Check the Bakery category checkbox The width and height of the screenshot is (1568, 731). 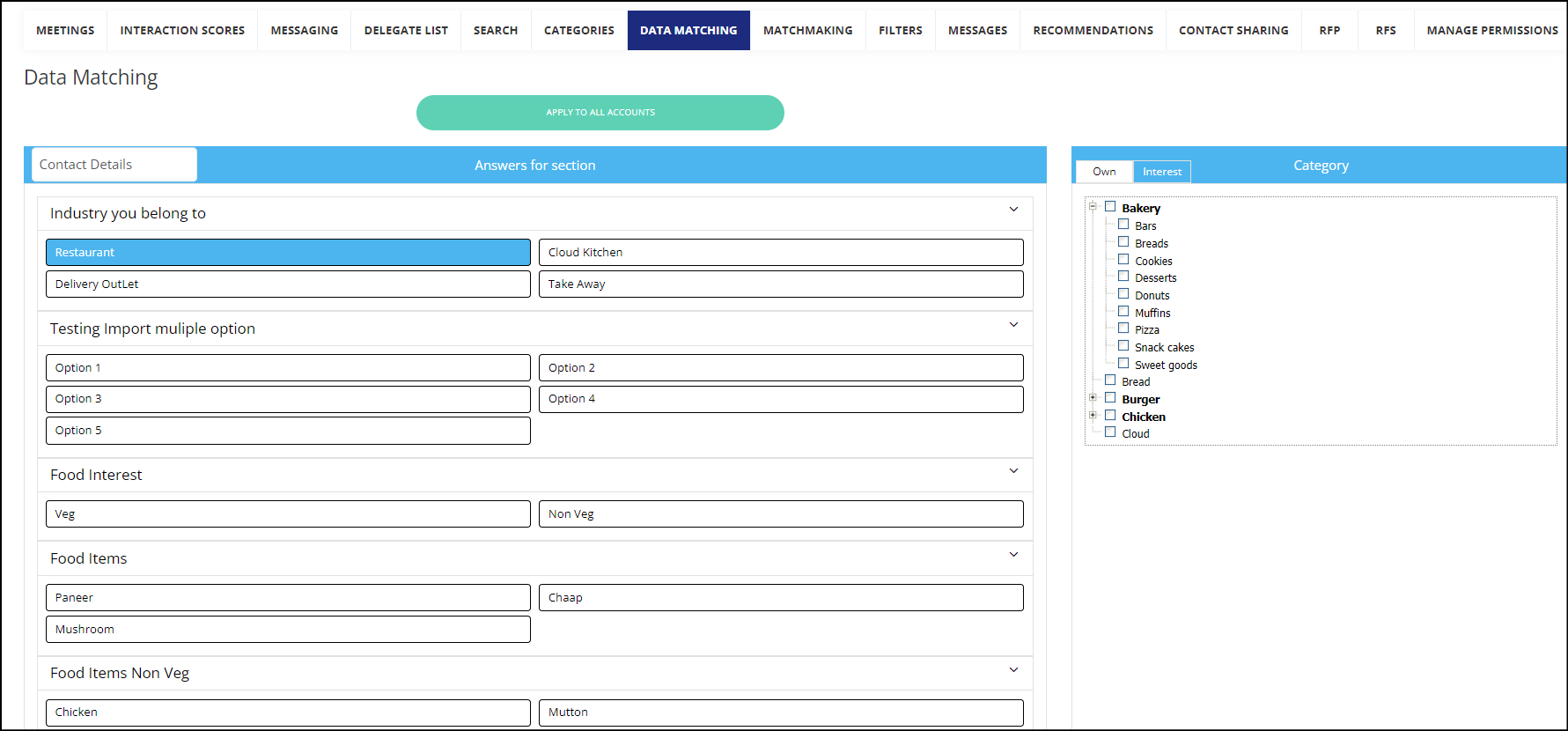(x=1110, y=207)
